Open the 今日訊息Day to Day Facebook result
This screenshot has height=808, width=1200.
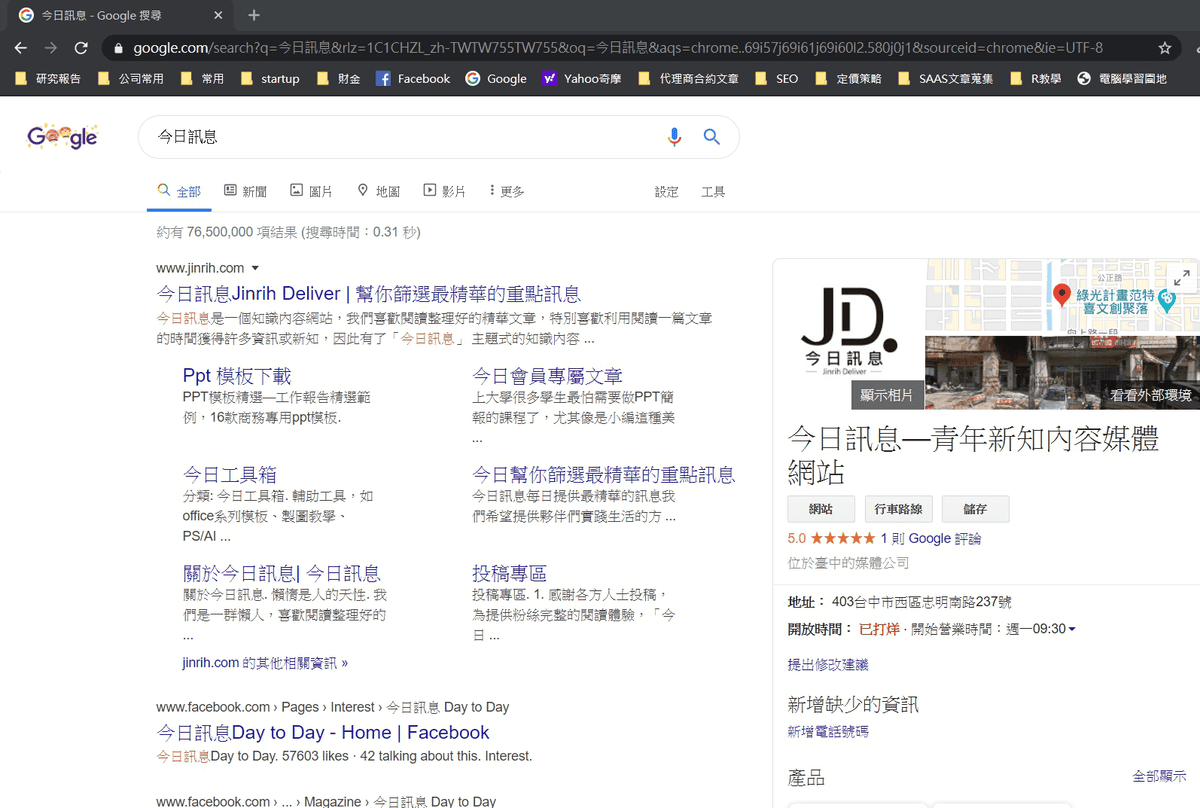pyautogui.click(x=323, y=732)
